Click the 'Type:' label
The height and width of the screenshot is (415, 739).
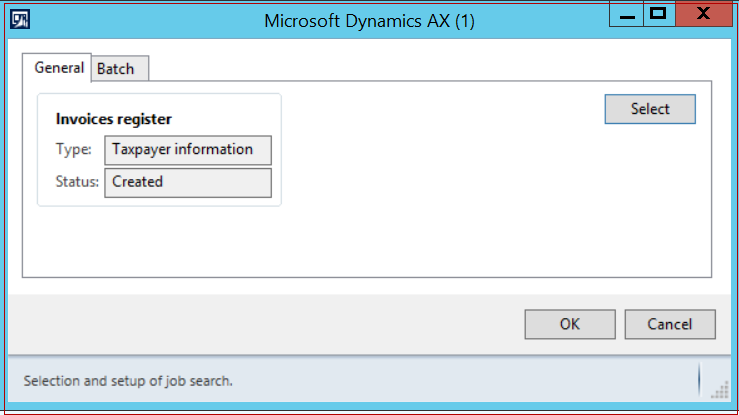(74, 149)
